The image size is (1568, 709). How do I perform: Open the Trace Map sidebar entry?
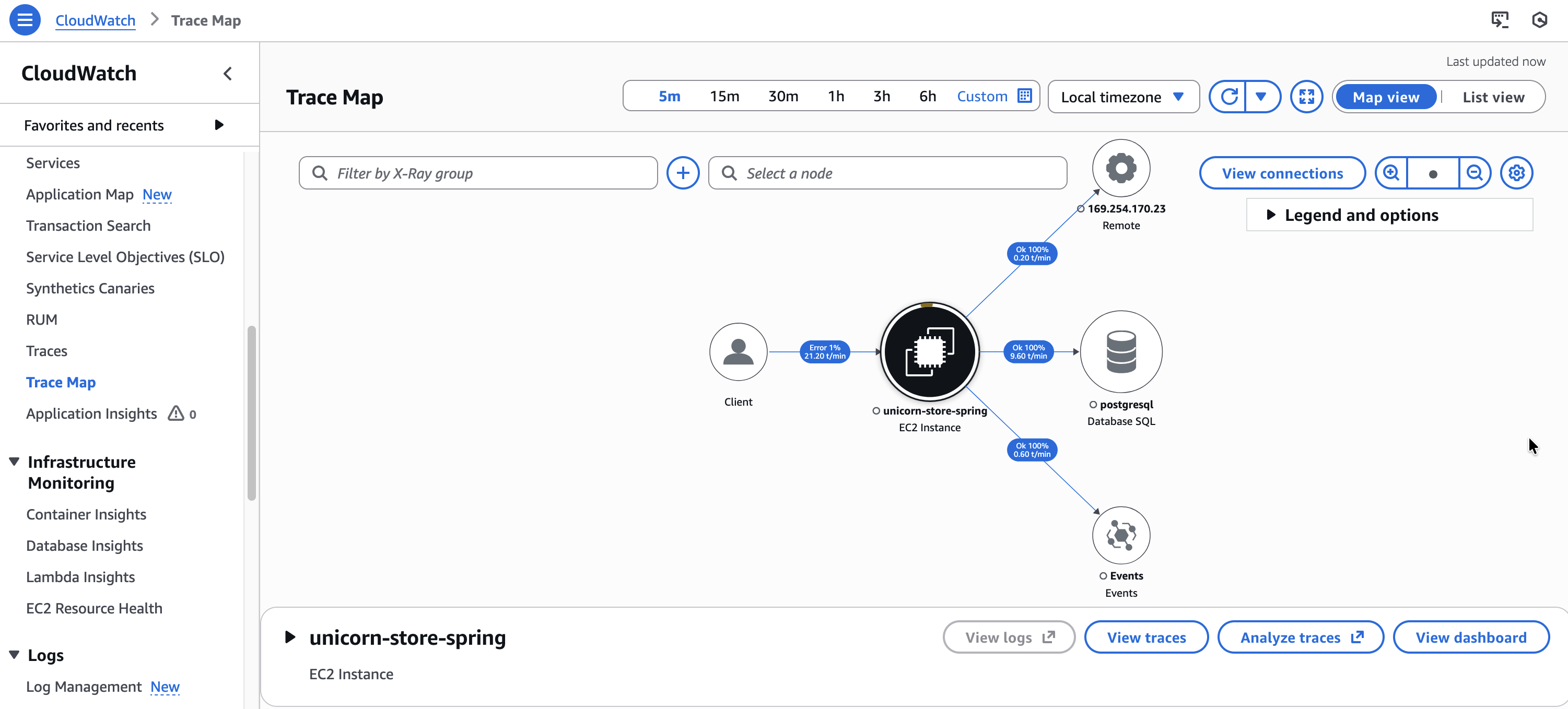[x=61, y=382]
